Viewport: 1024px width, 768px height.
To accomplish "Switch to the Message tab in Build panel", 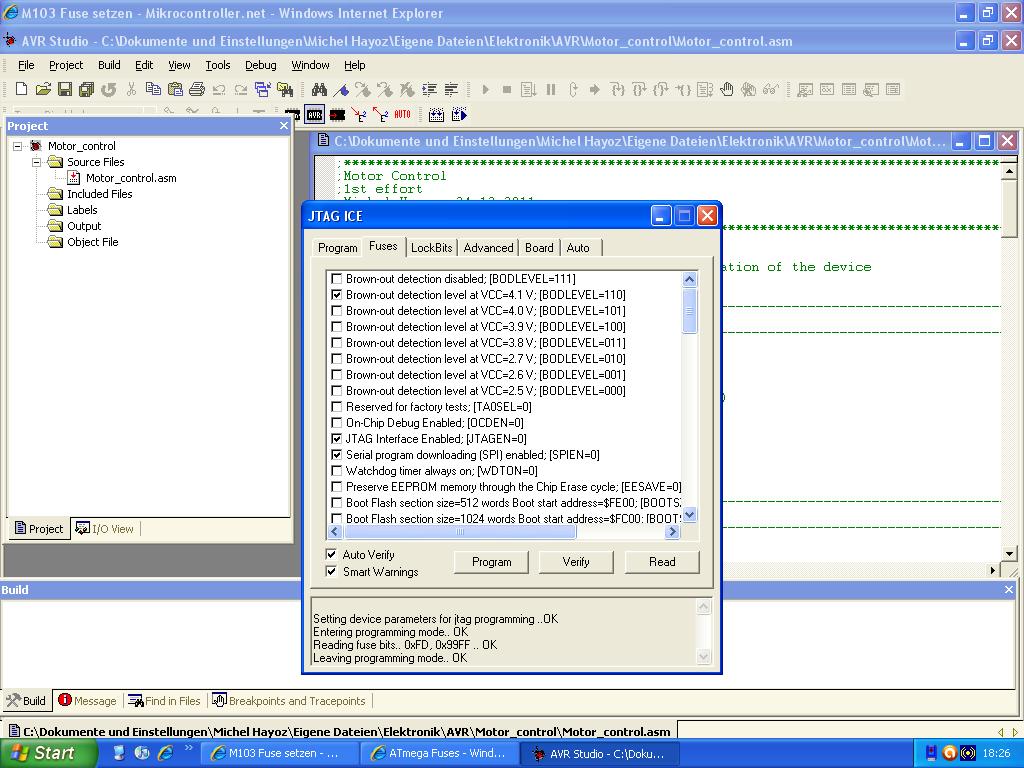I will [88, 701].
